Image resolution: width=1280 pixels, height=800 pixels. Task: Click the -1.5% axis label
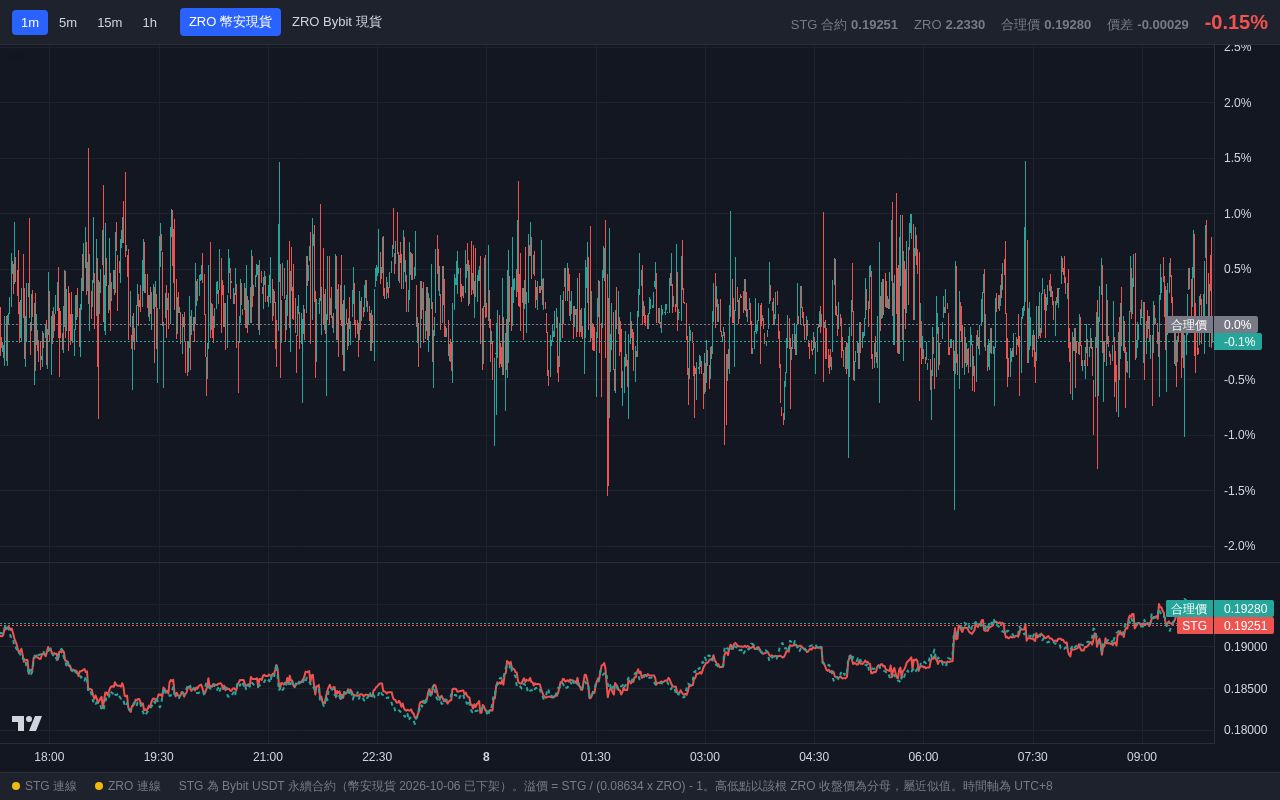1240,491
